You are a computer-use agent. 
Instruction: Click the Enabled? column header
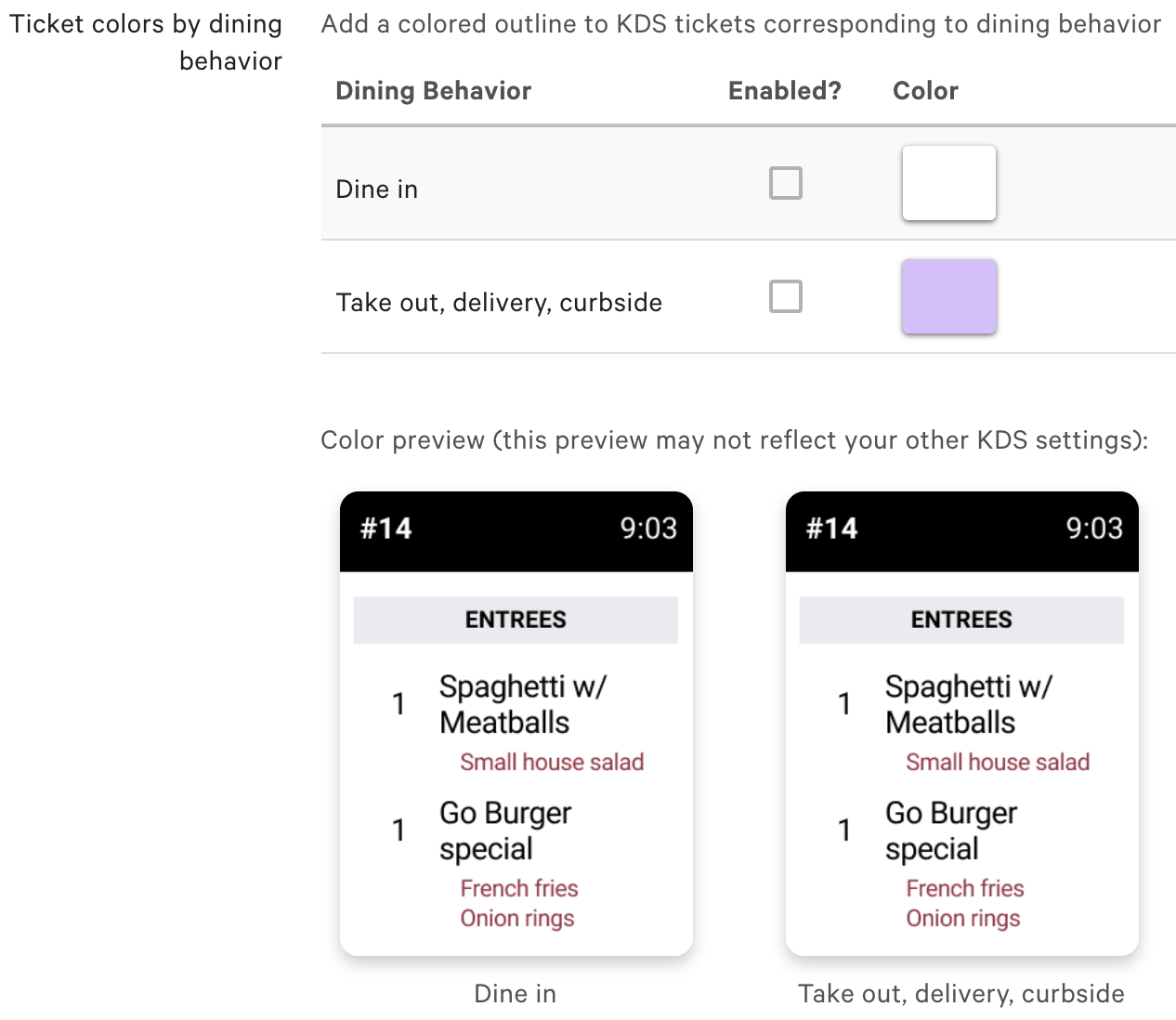[784, 90]
